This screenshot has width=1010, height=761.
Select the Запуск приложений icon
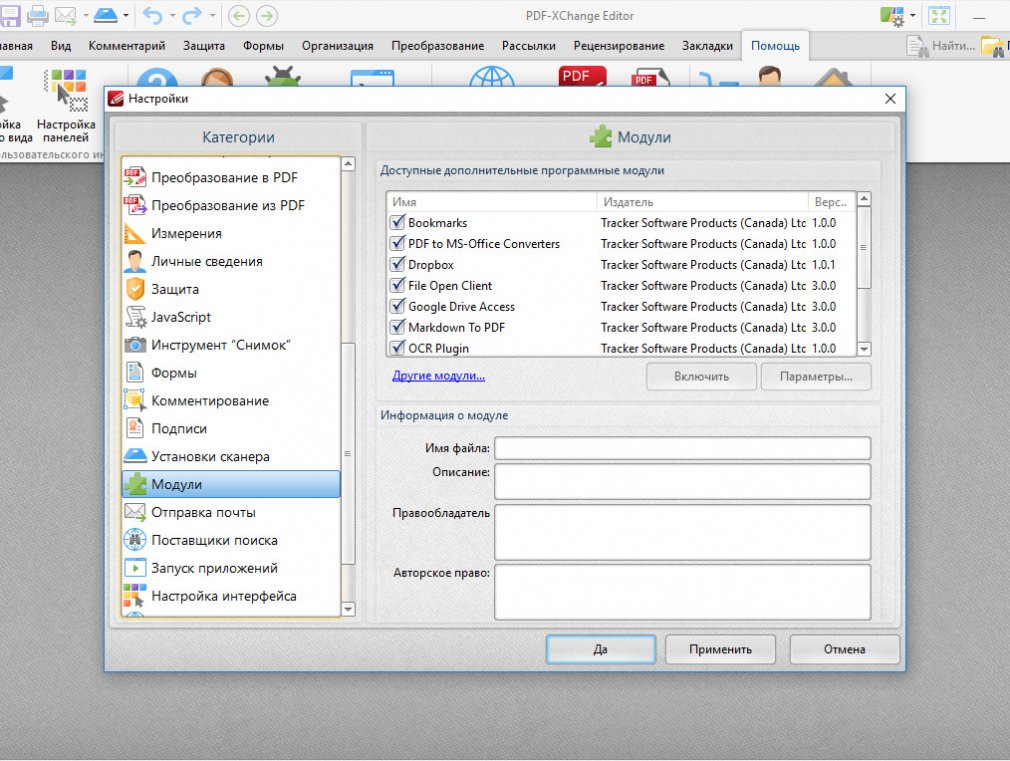pos(135,568)
